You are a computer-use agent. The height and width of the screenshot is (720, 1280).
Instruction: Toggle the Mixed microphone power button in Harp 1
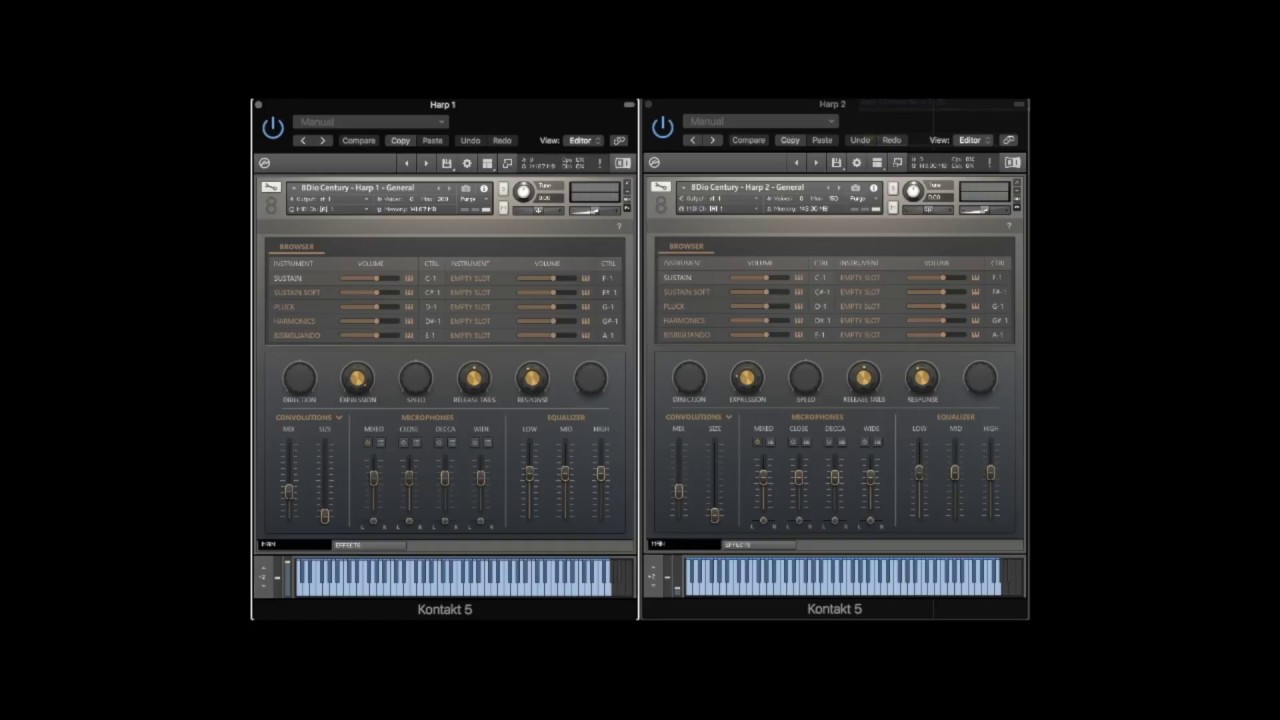click(368, 442)
